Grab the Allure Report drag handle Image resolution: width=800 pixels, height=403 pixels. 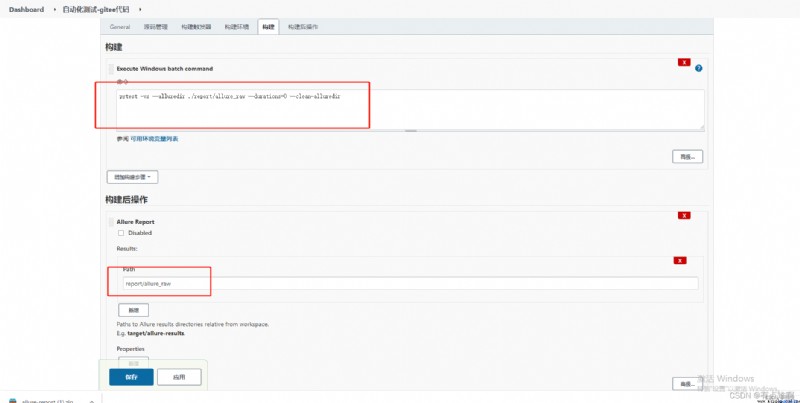coord(111,222)
